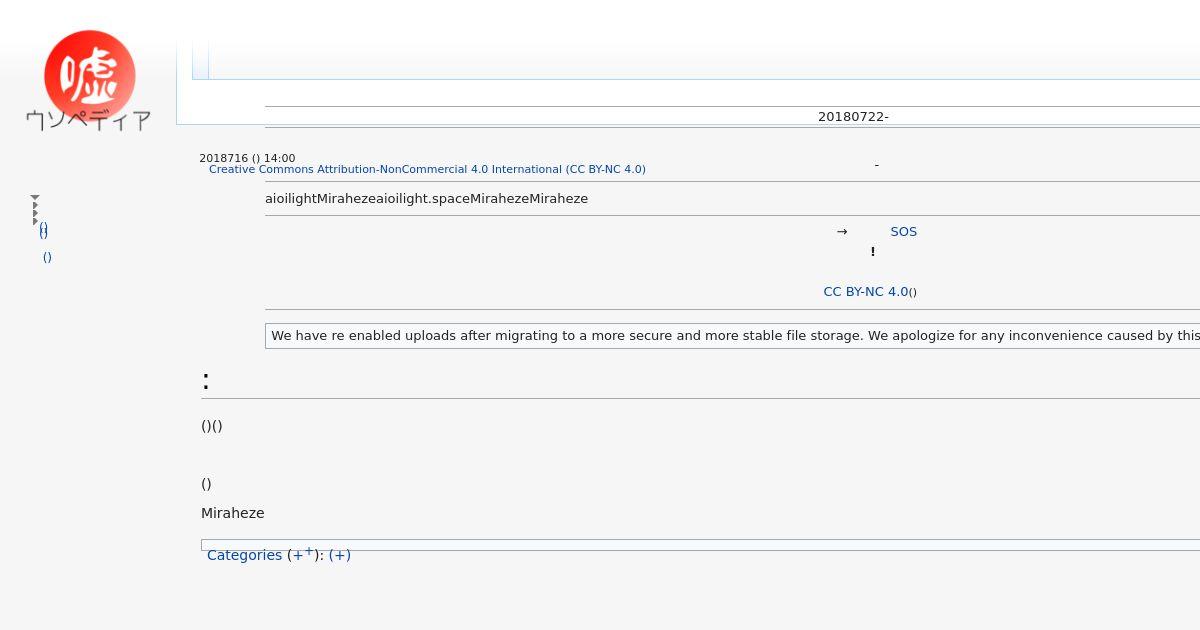Screen dimensions: 1200x630
Task: Open the Categories link
Action: pyautogui.click(x=244, y=555)
